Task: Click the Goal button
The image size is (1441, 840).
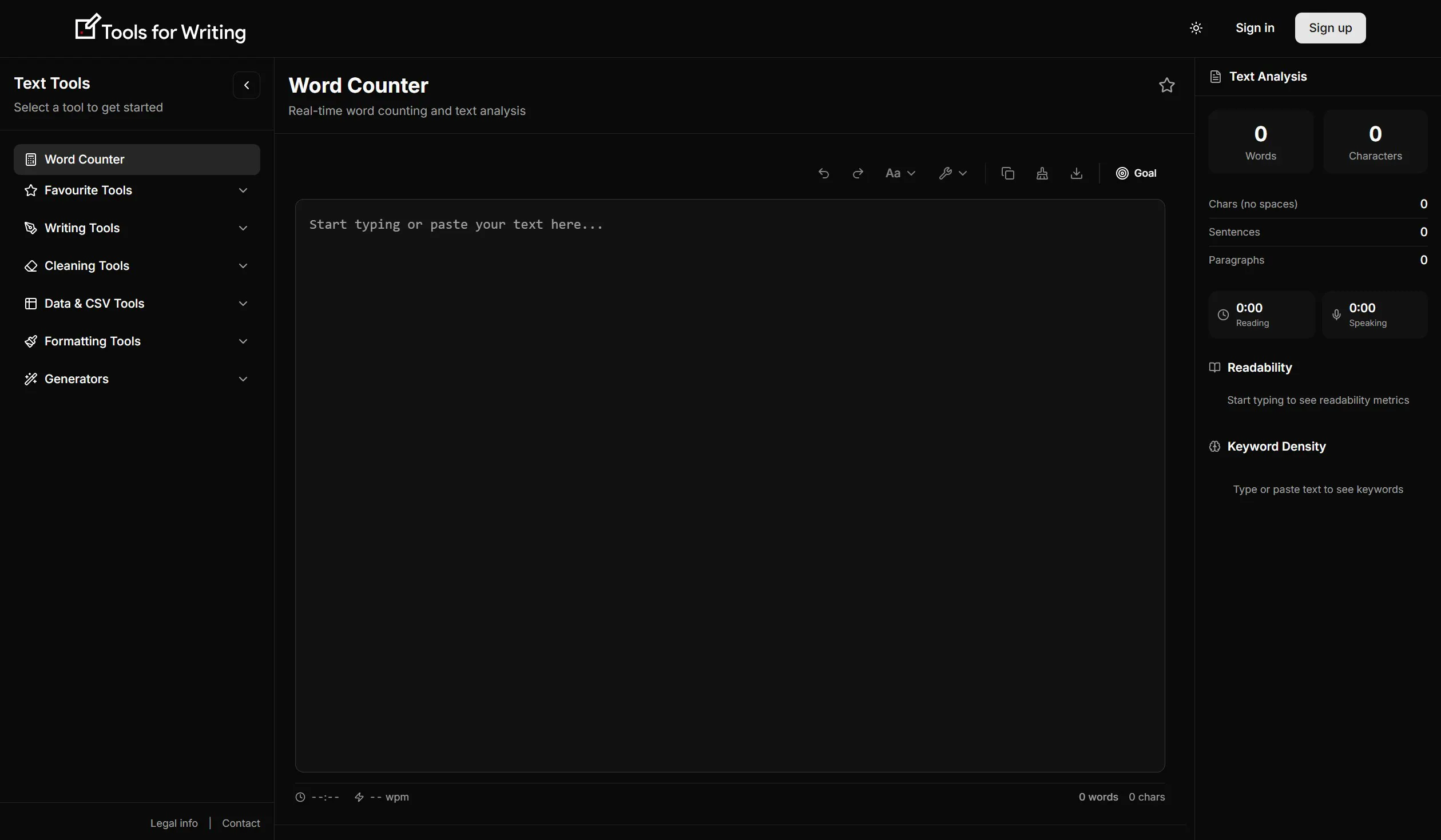Action: tap(1136, 173)
